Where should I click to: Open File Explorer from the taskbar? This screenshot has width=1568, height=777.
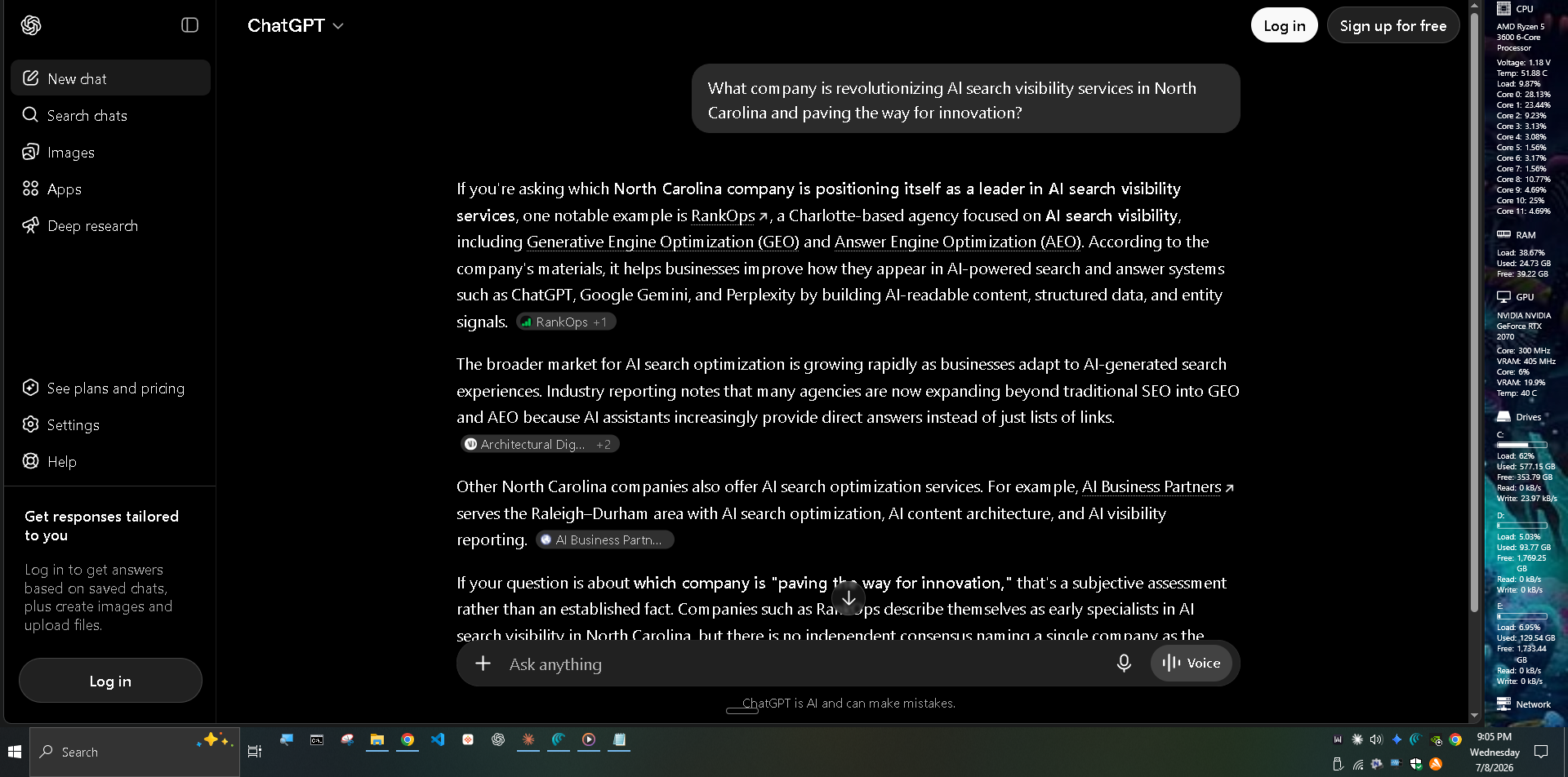click(377, 739)
